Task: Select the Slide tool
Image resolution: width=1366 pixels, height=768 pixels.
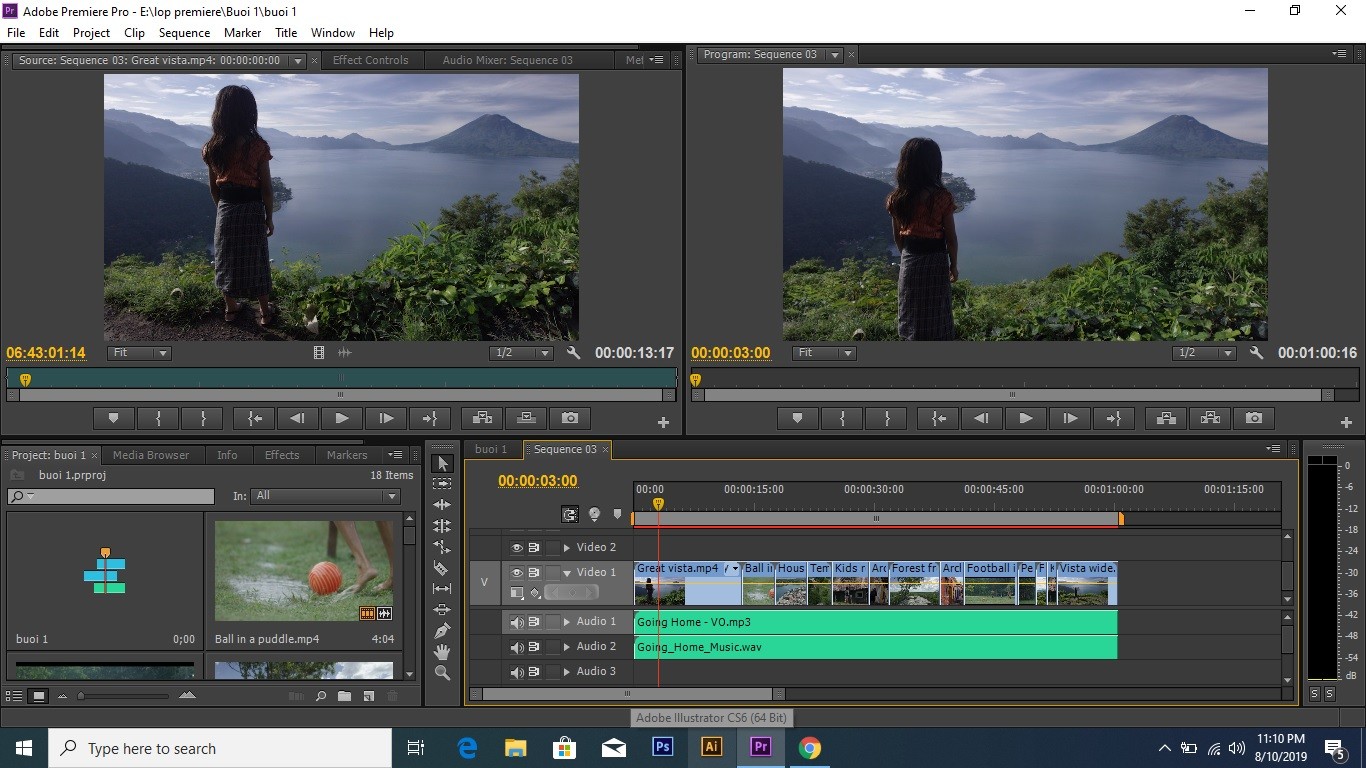Action: coord(442,610)
